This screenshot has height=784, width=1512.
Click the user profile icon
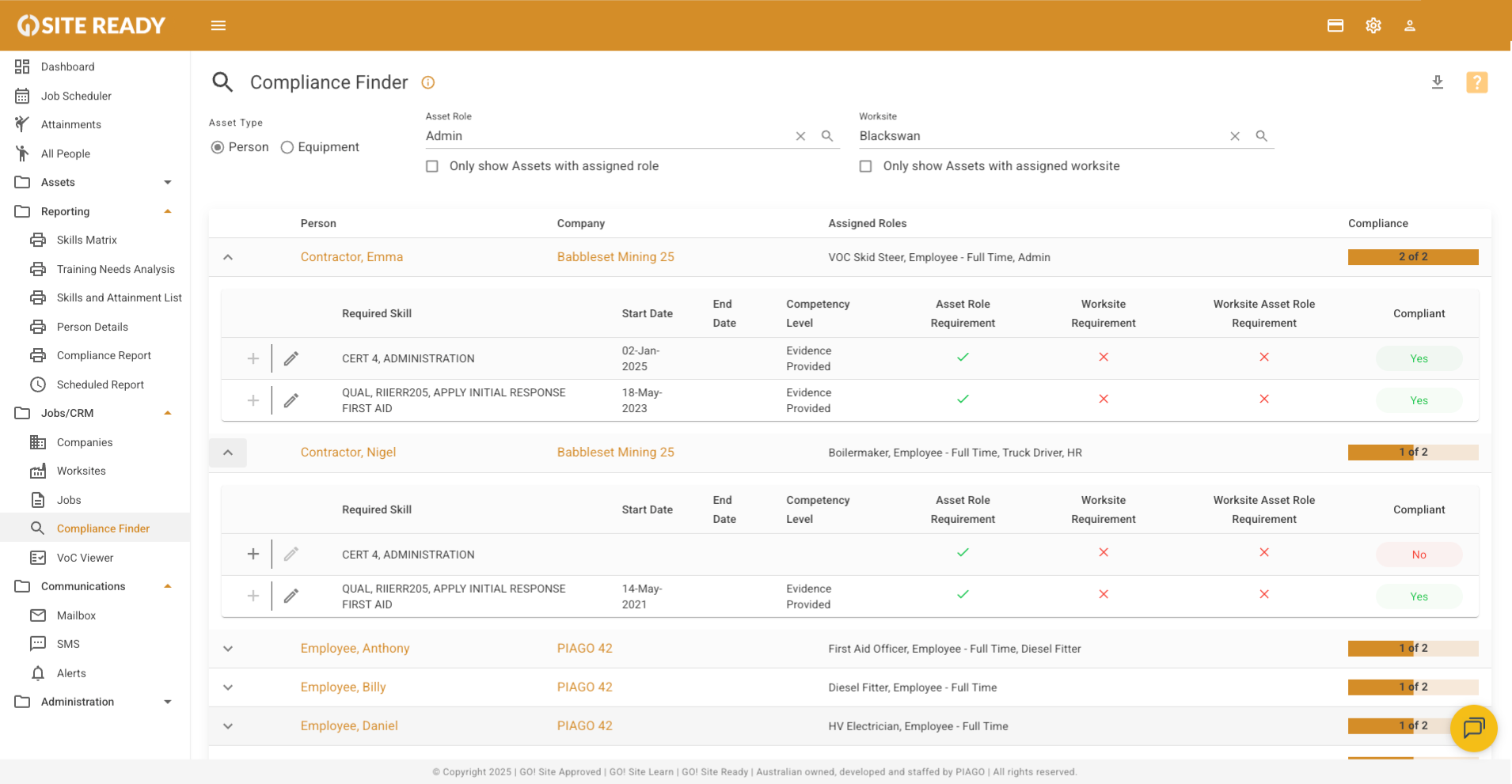pos(1410,26)
